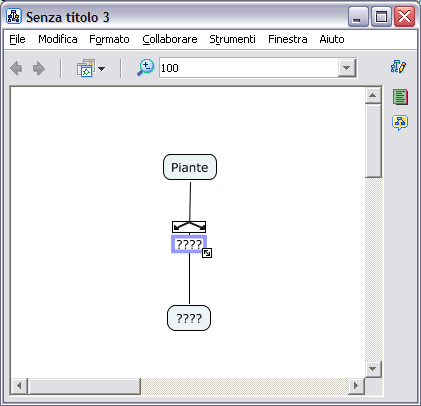Click the horizontal scrollbar right arrow
This screenshot has height=406, width=421.
coord(356,386)
